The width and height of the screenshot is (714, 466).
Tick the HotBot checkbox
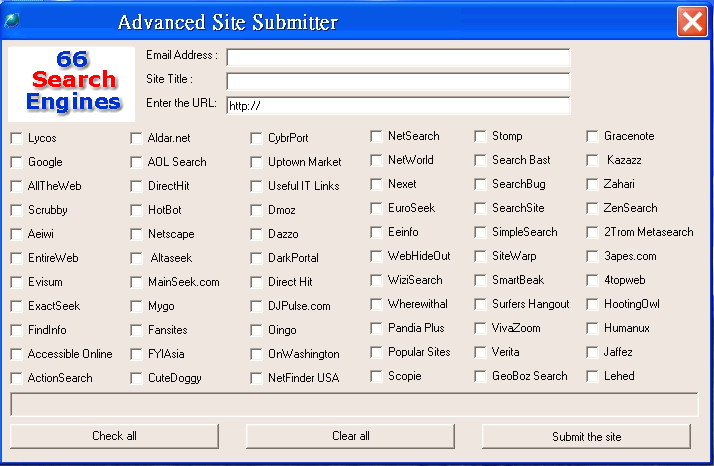pyautogui.click(x=136, y=210)
